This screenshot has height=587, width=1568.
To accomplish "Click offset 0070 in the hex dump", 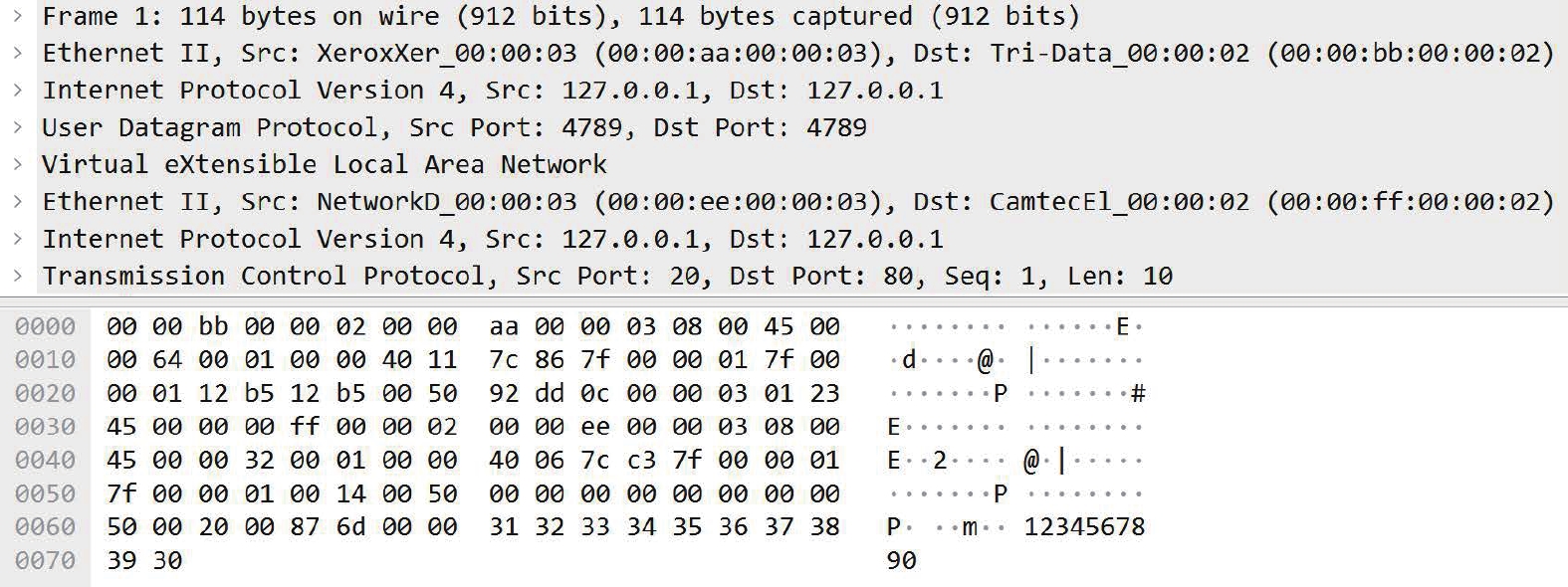I will [x=45, y=560].
